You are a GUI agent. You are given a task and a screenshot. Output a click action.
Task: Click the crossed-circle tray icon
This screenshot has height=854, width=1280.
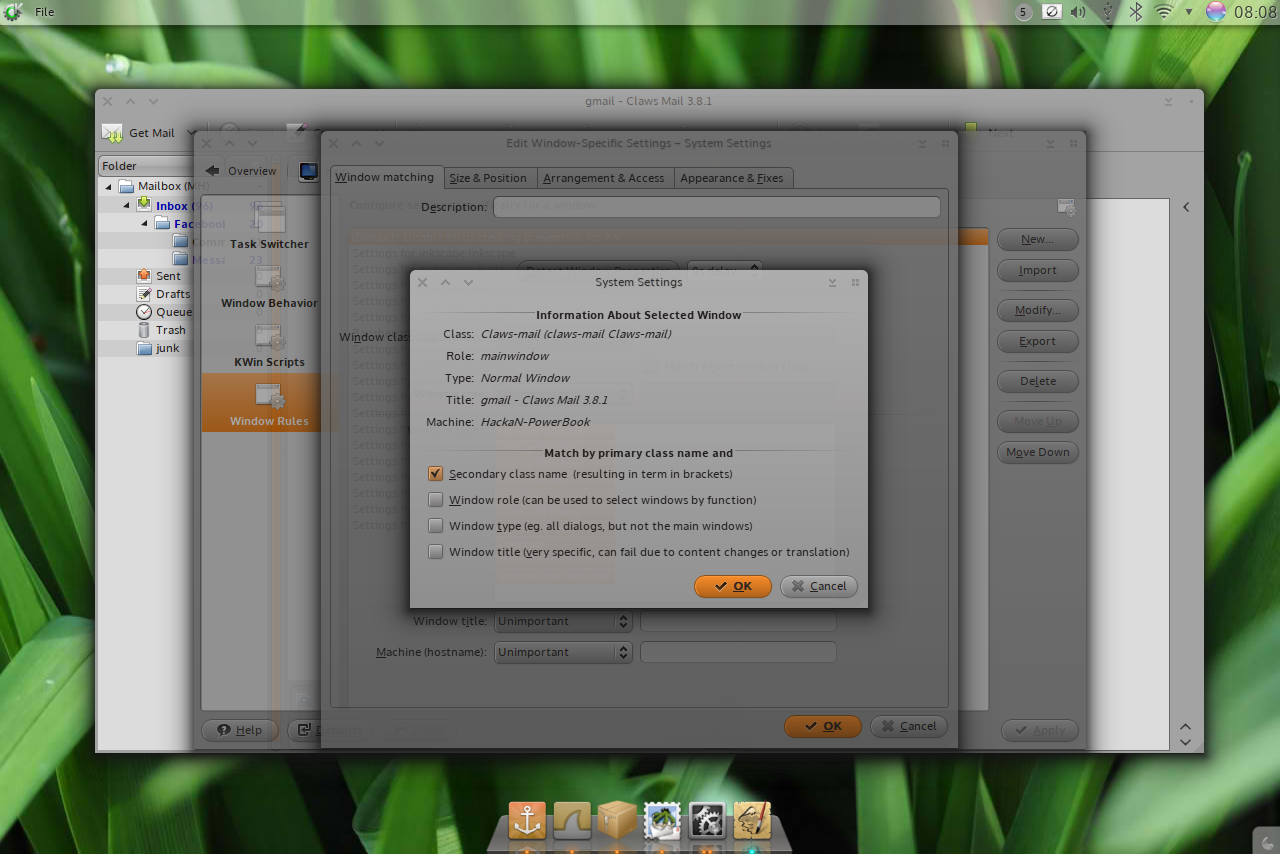coord(1051,12)
